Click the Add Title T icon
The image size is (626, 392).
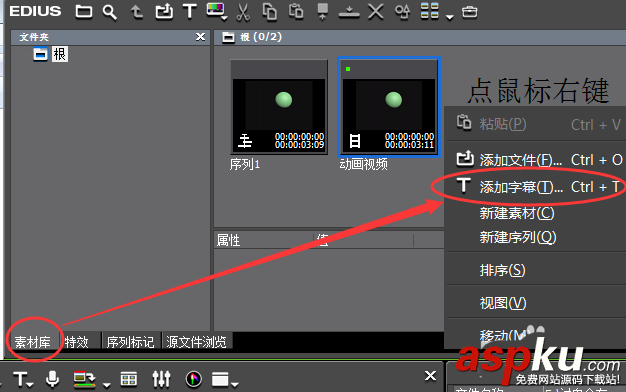point(190,12)
